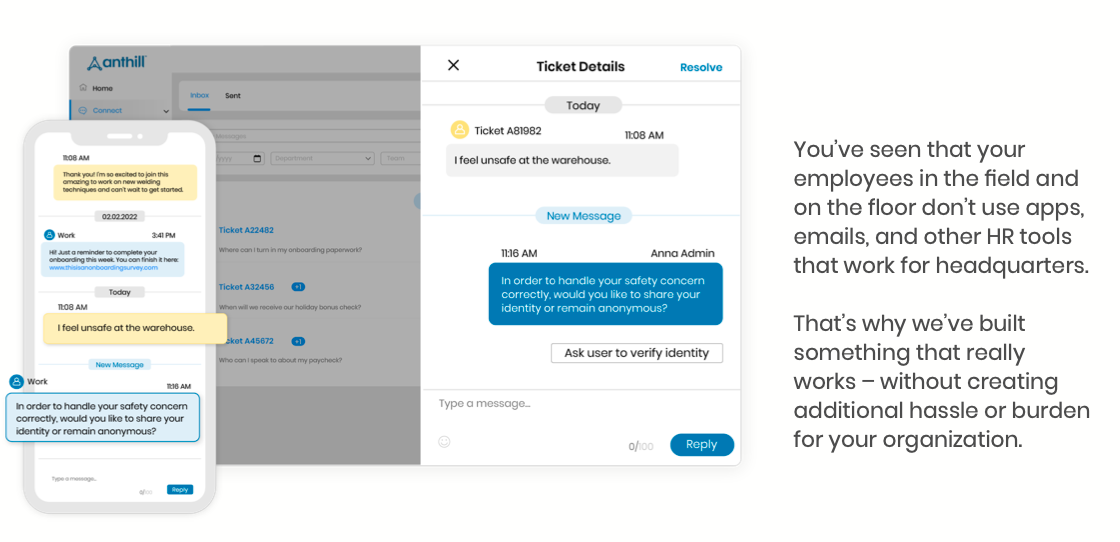This screenshot has width=1120, height=542.
Task: Click the +1 badge on Ticket A32456
Action: click(x=296, y=287)
